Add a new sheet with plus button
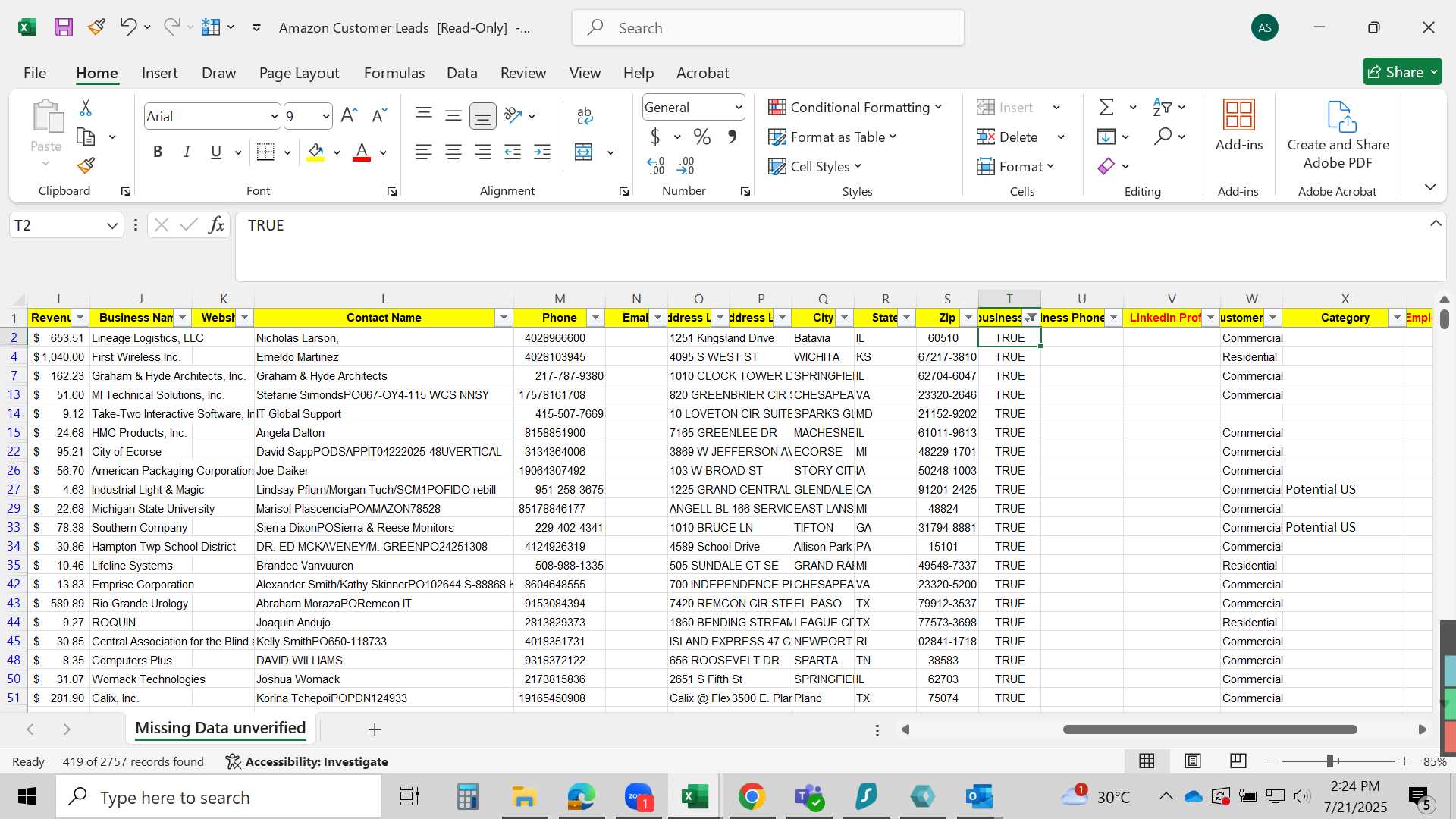This screenshot has height=819, width=1456. coord(375,729)
